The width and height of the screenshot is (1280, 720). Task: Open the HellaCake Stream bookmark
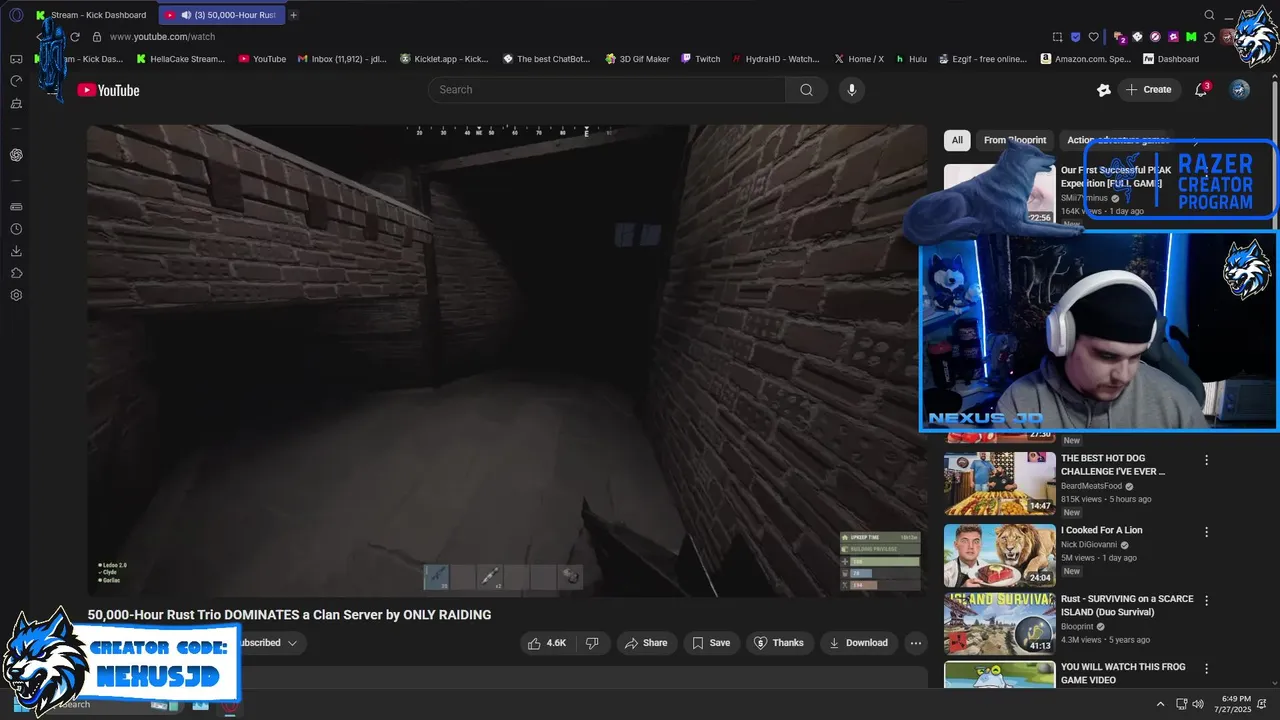[180, 59]
